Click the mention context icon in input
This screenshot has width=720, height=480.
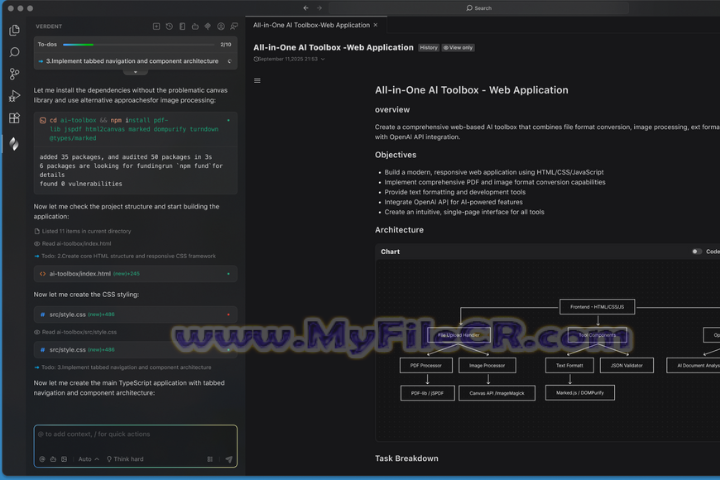[x=42, y=459]
